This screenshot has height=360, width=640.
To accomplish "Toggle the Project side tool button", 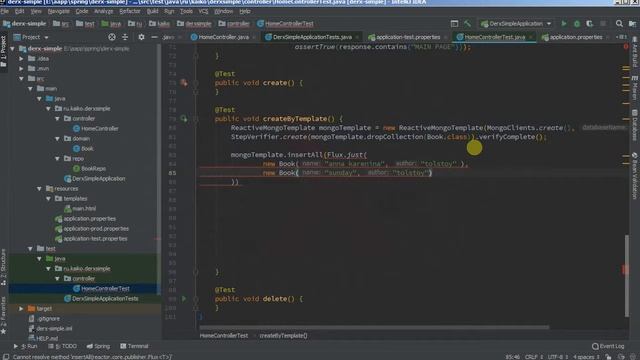I will coord(3,52).
